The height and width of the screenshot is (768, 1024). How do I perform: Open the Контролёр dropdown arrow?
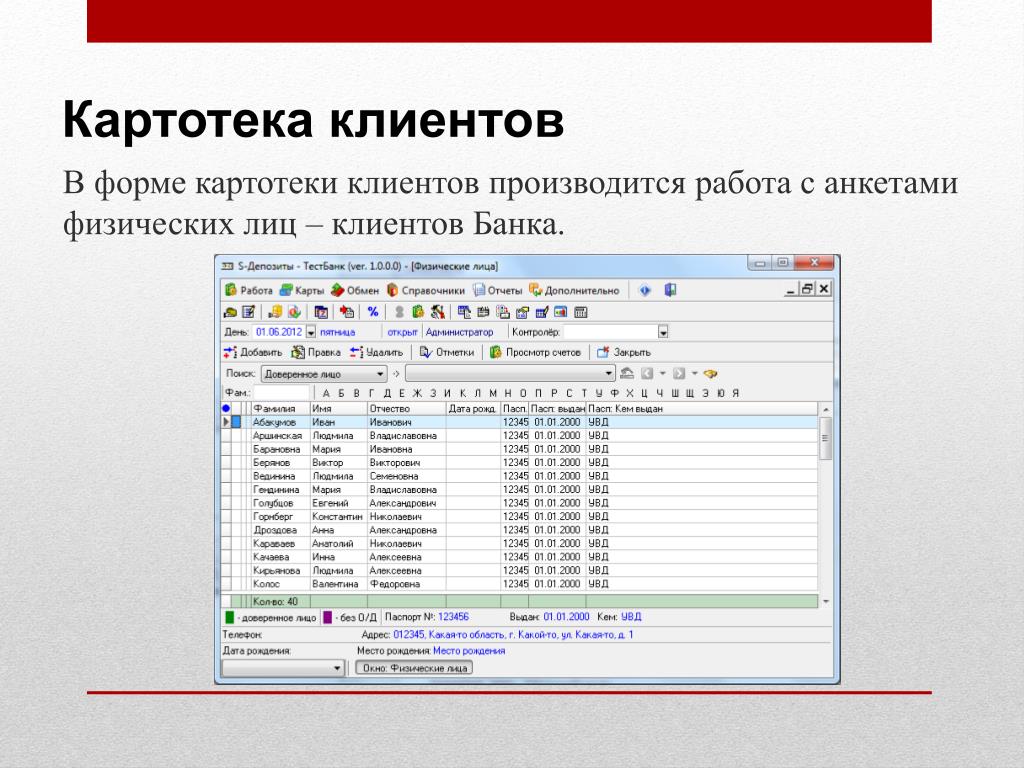point(663,332)
